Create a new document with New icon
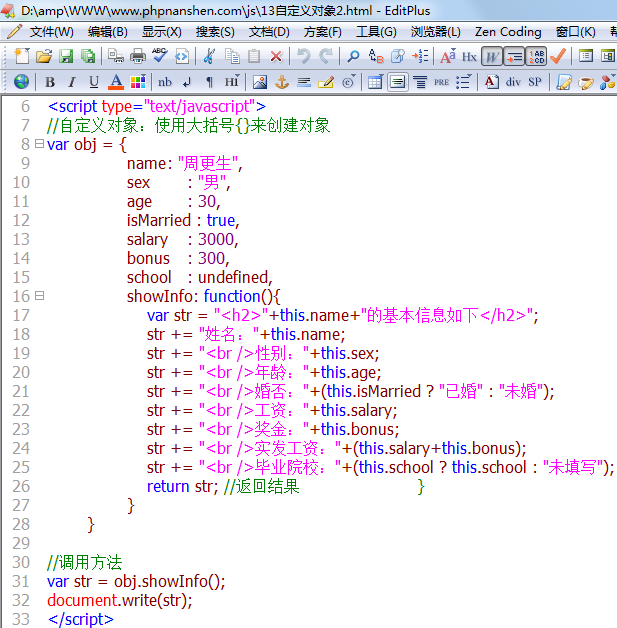The height and width of the screenshot is (628, 617). (22, 56)
